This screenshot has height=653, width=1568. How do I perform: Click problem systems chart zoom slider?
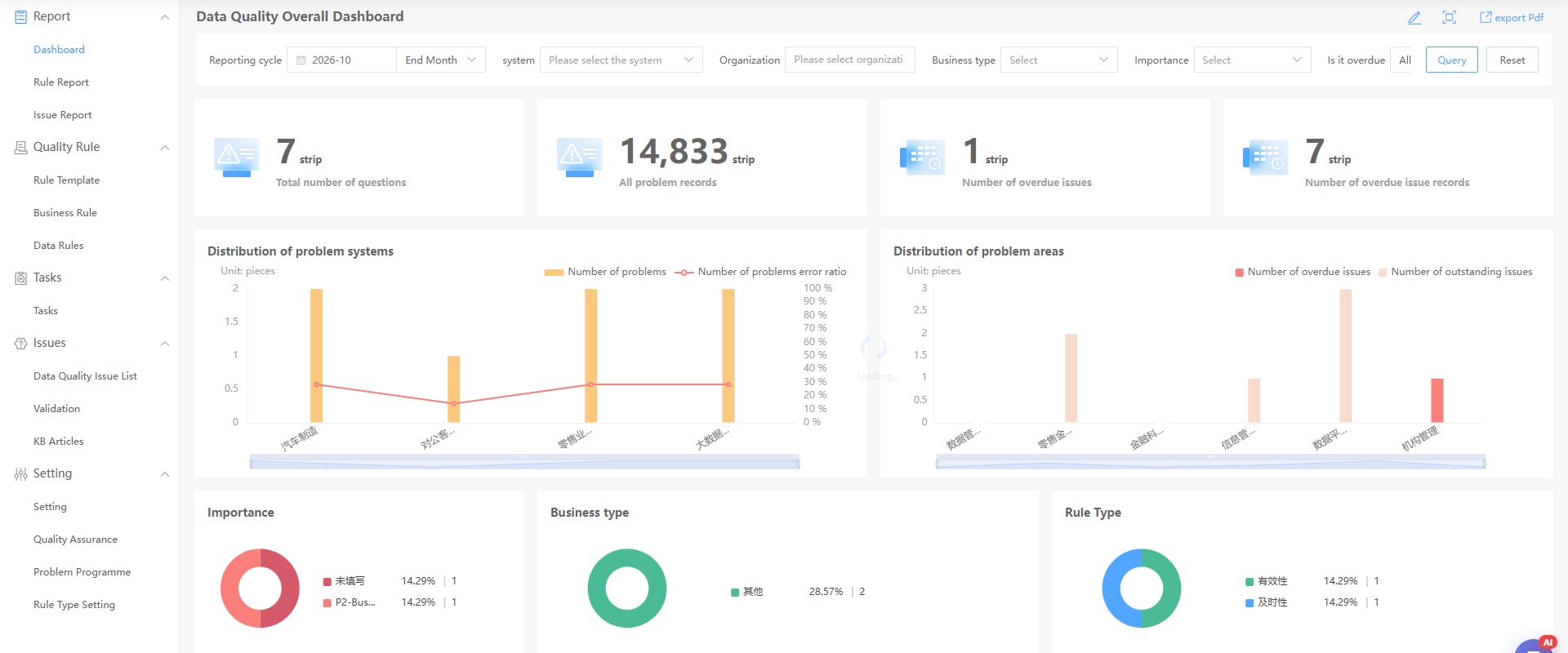click(x=524, y=463)
